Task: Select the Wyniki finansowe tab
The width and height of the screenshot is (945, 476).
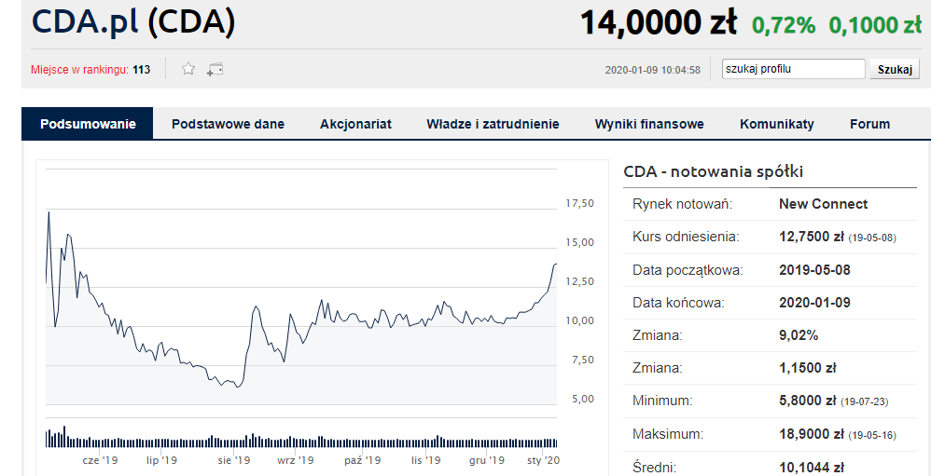Action: pyautogui.click(x=649, y=124)
